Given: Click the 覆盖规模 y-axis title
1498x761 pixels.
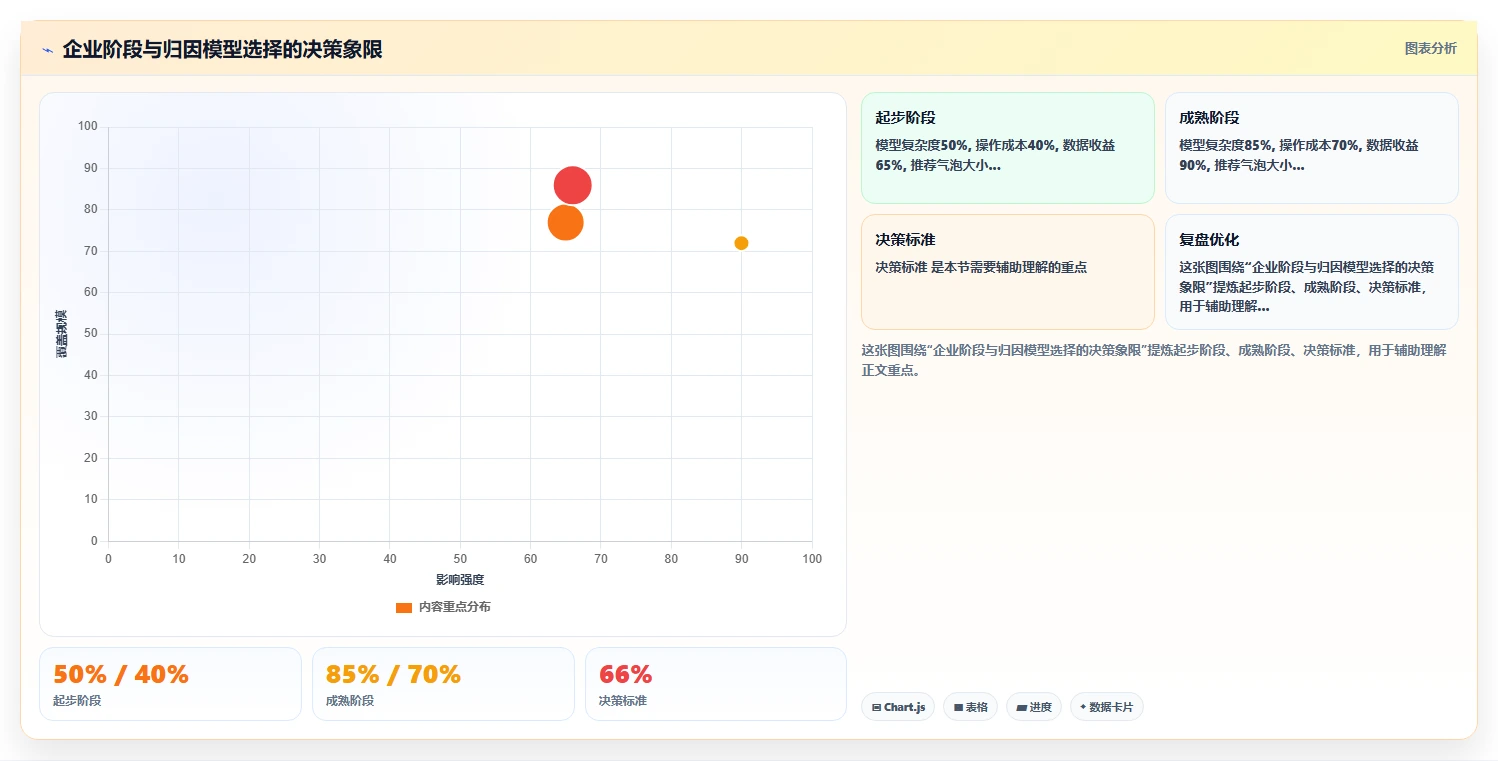Looking at the screenshot, I should pos(62,334).
